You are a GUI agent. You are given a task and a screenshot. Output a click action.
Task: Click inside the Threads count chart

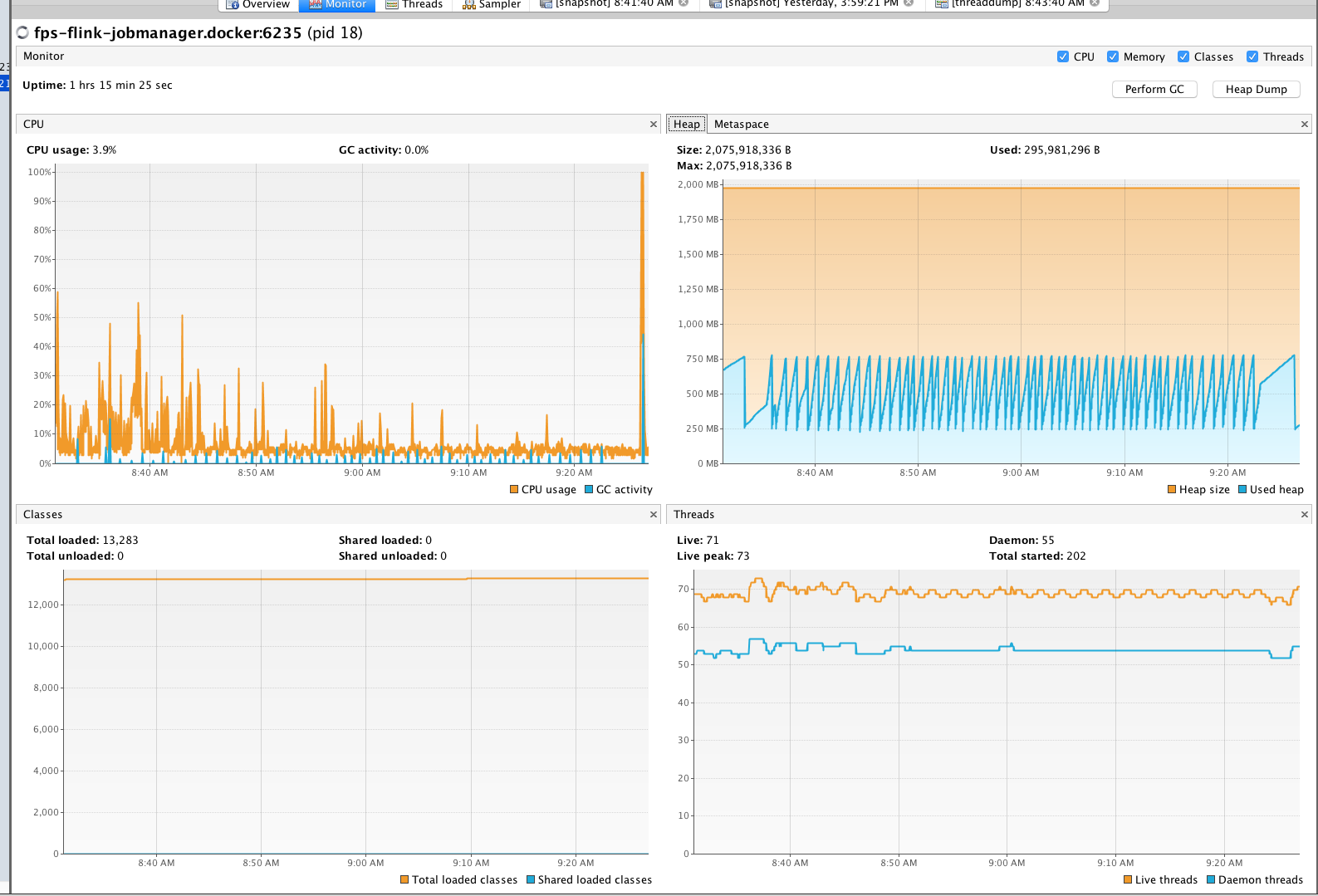pos(997,712)
